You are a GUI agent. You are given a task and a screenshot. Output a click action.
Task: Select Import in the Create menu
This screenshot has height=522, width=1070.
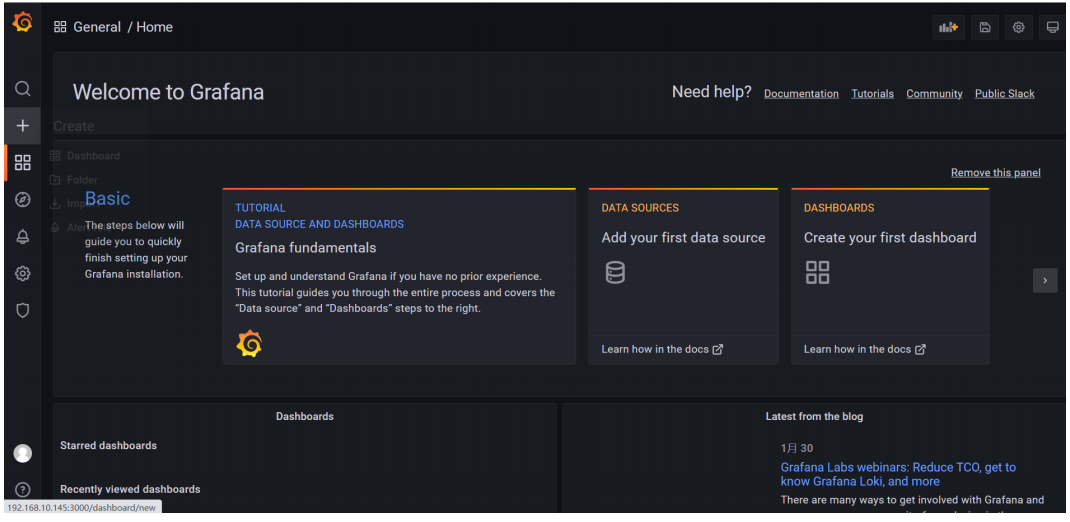point(74,203)
